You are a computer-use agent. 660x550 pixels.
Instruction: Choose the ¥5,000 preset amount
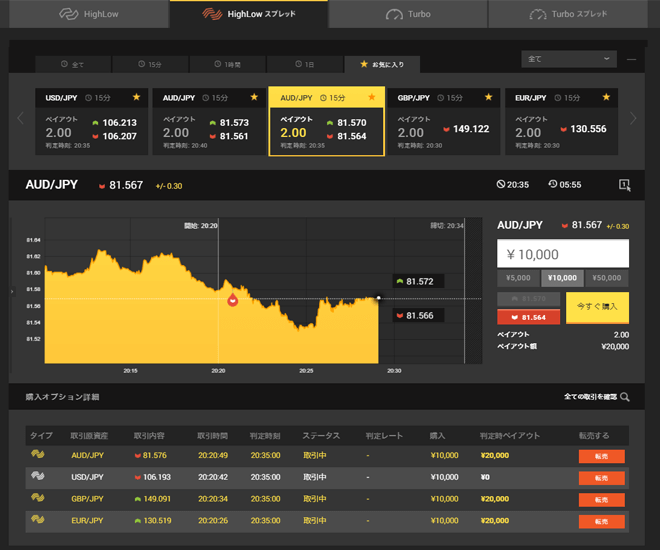pos(518,278)
